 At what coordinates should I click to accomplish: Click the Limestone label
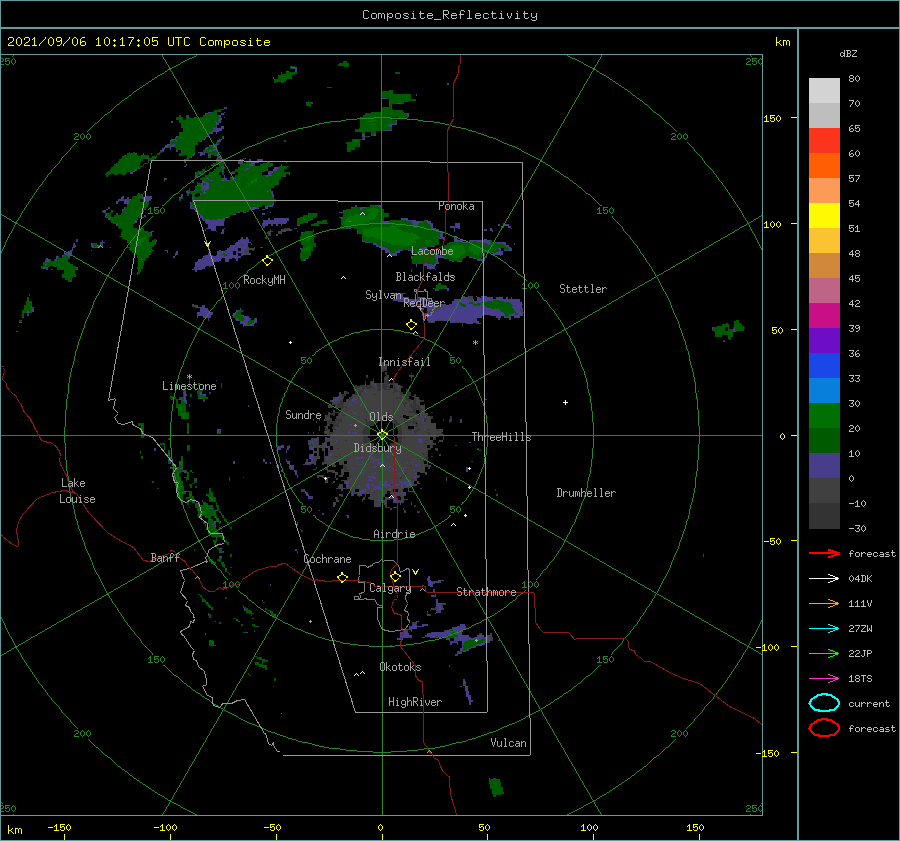coord(189,386)
